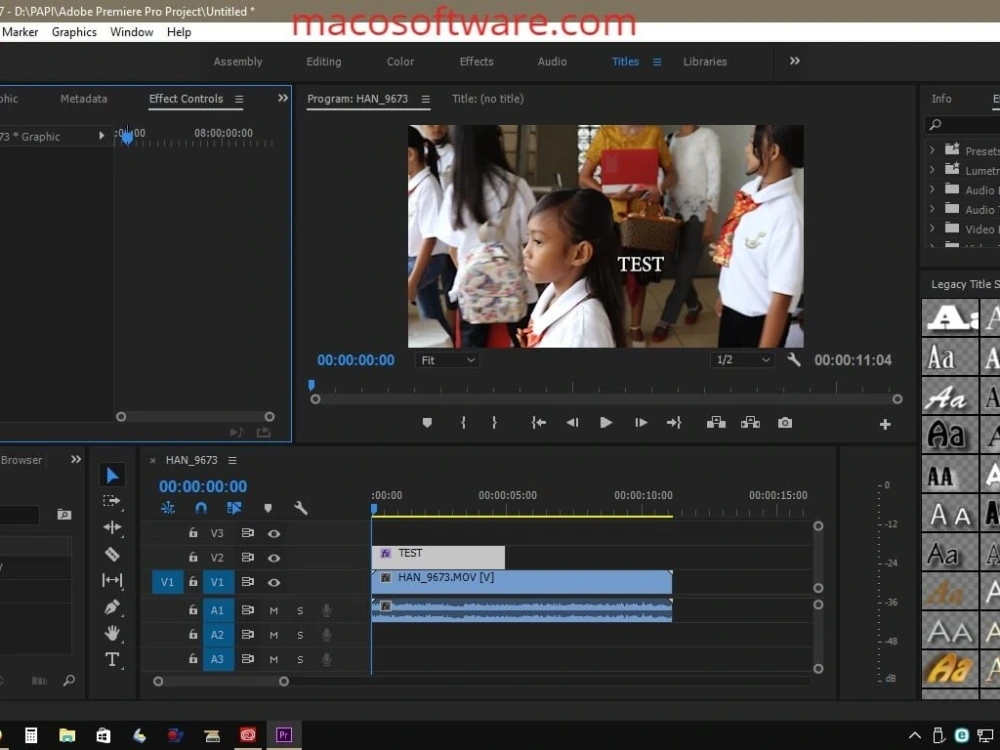The height and width of the screenshot is (750, 1000).
Task: Click insert sequences as nests icon
Action: [168, 508]
